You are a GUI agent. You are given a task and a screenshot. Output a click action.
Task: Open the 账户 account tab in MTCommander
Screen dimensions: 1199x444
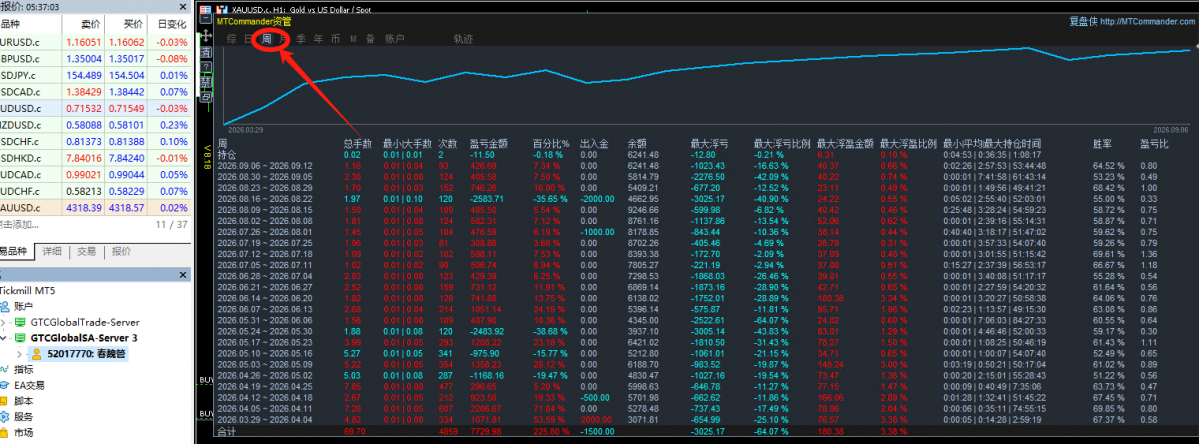click(x=395, y=38)
